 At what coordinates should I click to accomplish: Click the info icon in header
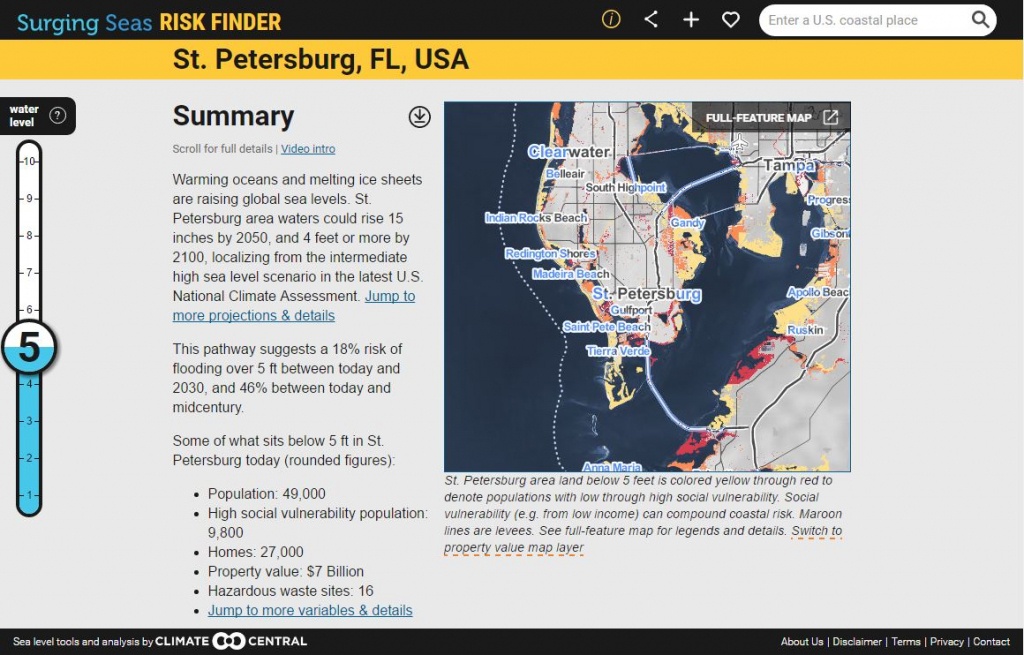pos(611,20)
